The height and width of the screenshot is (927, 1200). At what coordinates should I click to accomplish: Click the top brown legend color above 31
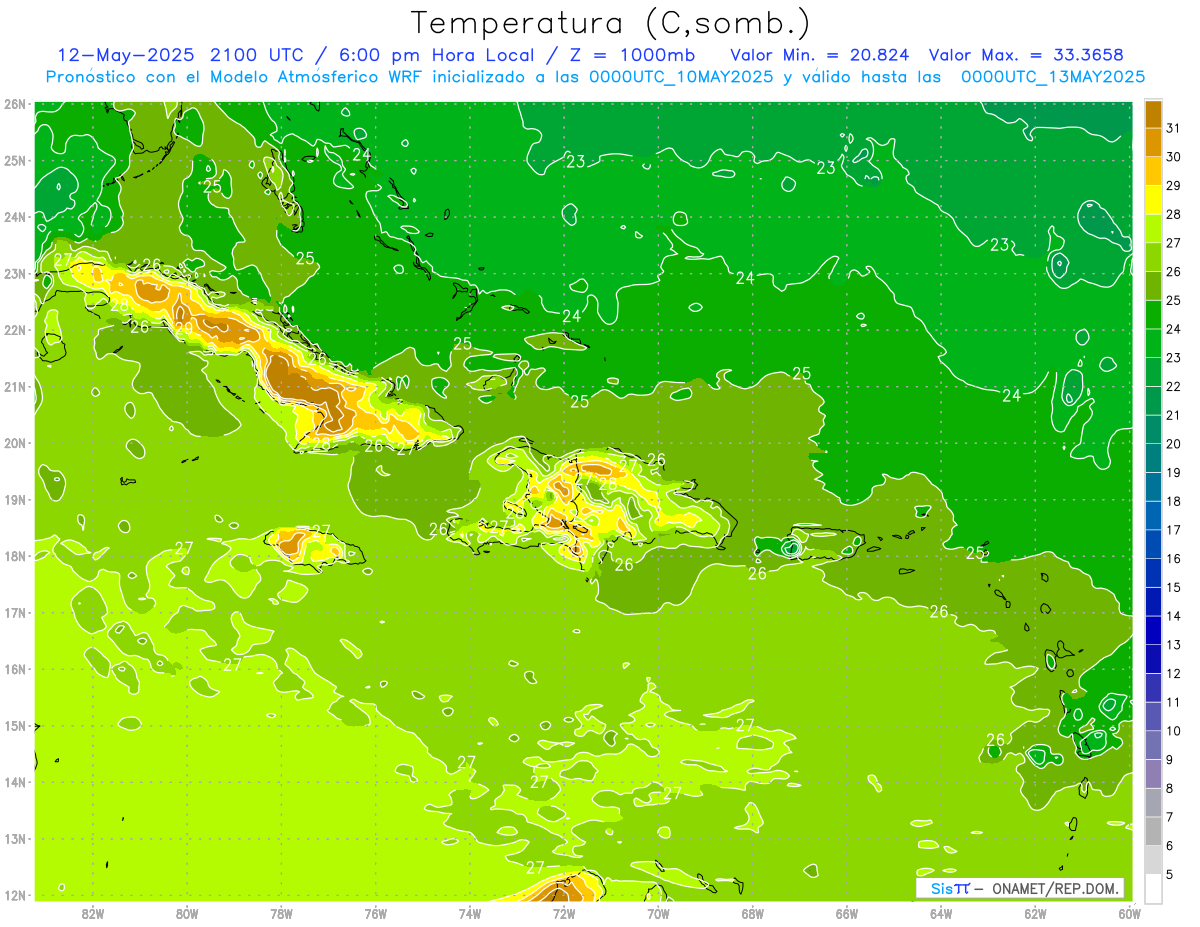[1153, 114]
